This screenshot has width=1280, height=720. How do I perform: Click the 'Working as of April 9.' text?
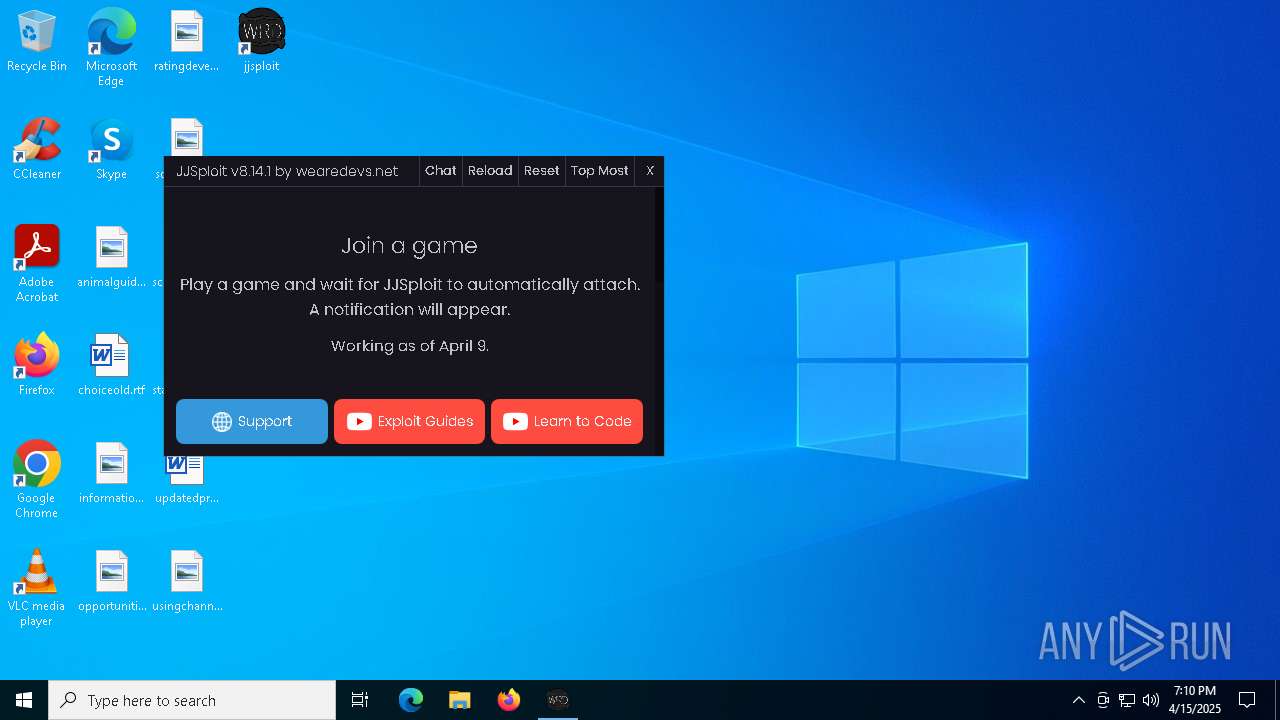(x=409, y=346)
